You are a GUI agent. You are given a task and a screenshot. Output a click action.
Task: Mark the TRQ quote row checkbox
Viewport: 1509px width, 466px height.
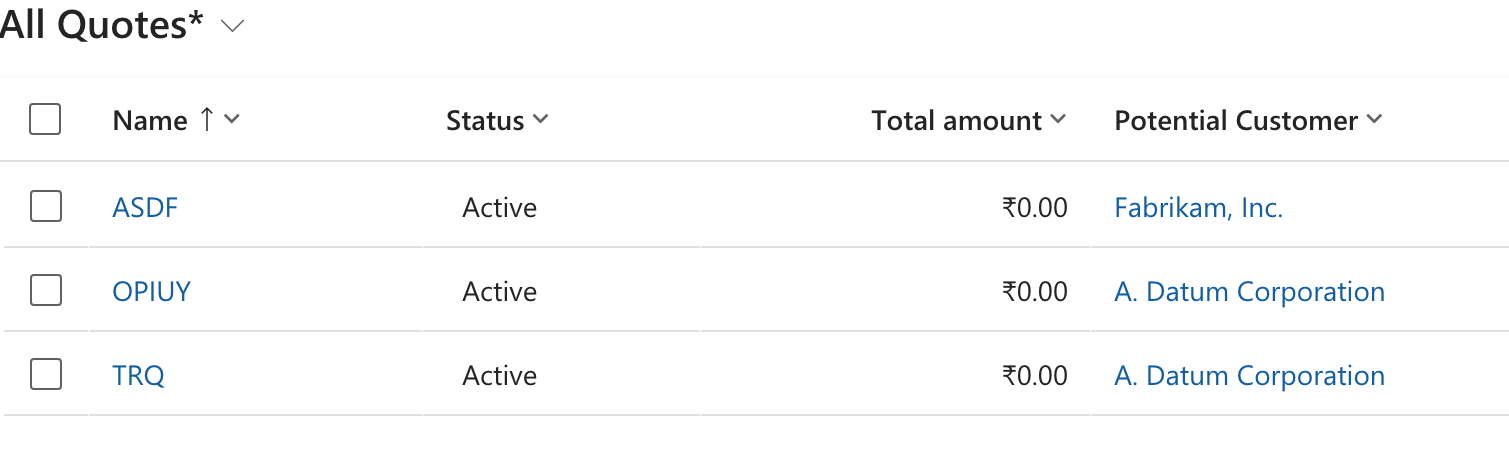click(45, 375)
